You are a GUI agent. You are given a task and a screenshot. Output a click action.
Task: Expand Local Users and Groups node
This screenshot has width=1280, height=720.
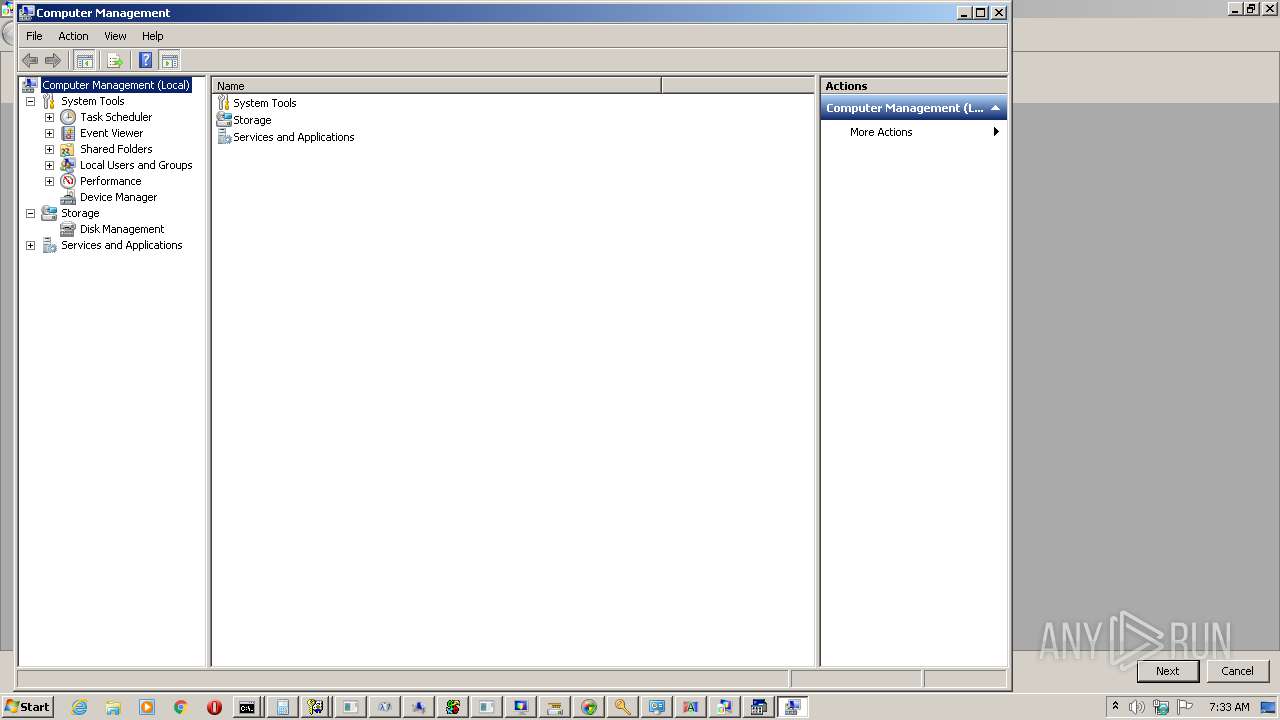click(x=49, y=165)
